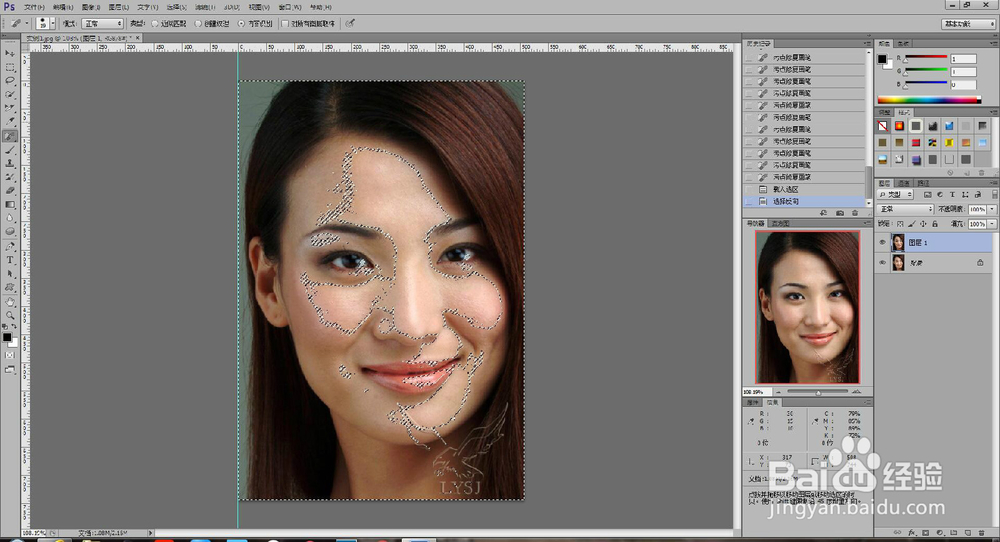Select the Path Selection tool
This screenshot has width=1000, height=542.
click(10, 274)
